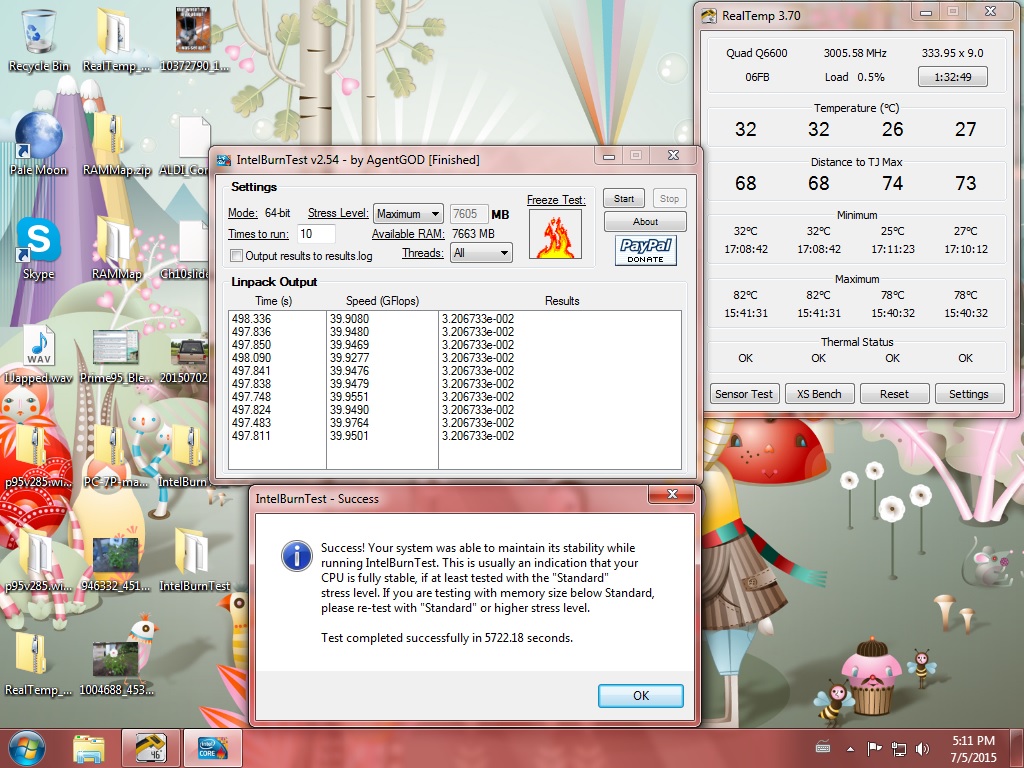This screenshot has height=768, width=1024.
Task: Minimize the RealTemp window
Action: [926, 12]
